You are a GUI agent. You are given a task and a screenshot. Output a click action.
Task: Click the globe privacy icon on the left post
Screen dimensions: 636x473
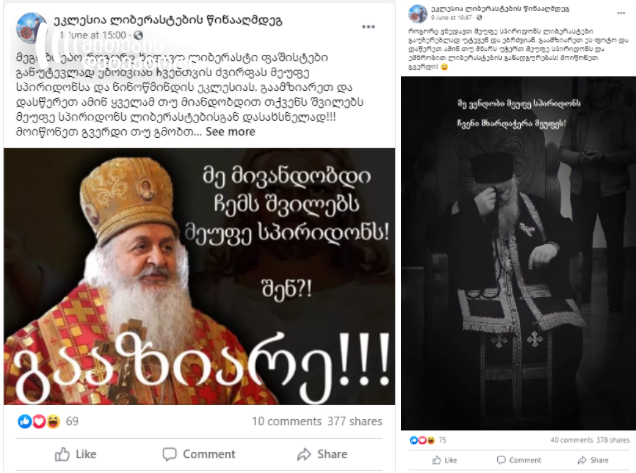tap(138, 35)
